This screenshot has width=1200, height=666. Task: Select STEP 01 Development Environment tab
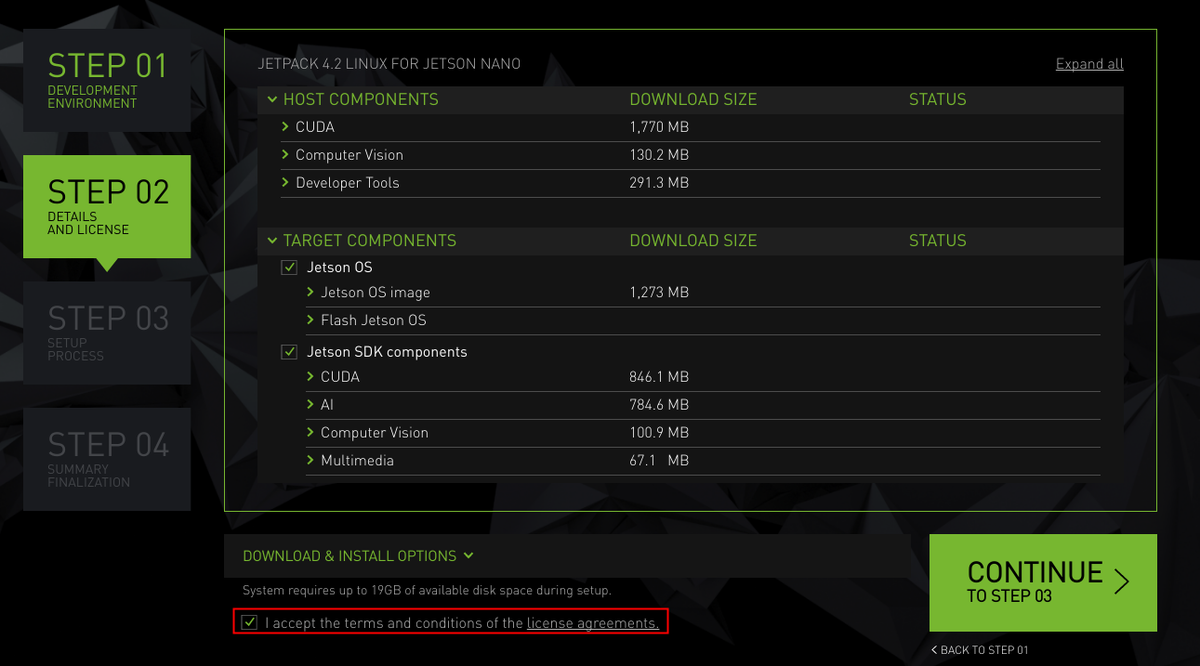tap(107, 79)
